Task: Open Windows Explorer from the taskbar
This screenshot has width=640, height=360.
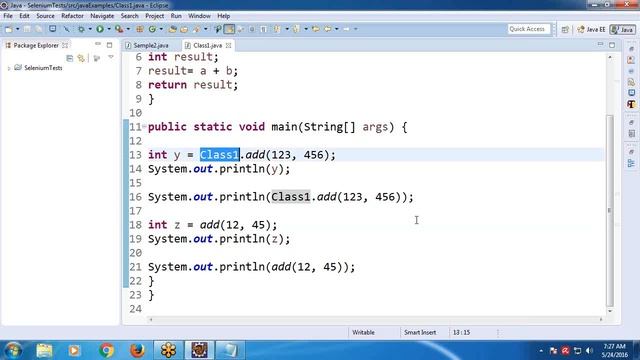Action: (44, 350)
